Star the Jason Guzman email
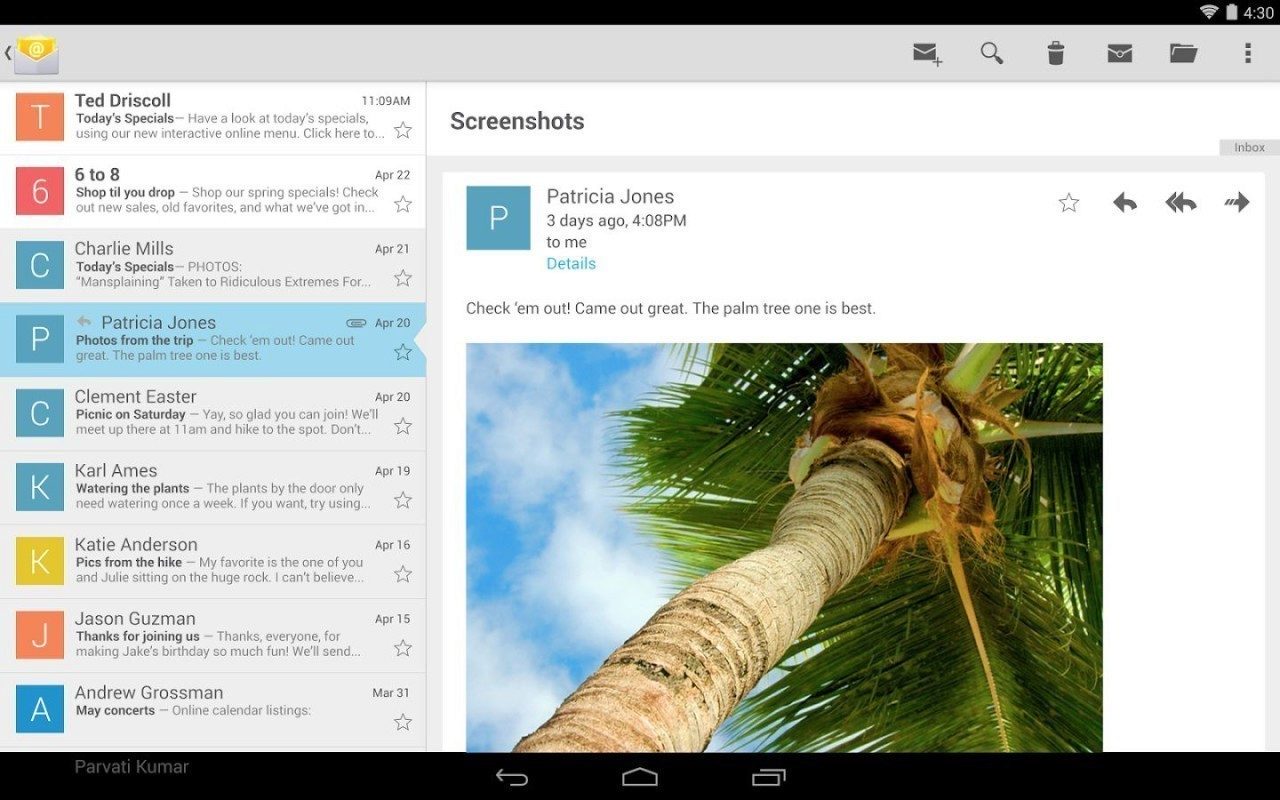 pos(403,648)
